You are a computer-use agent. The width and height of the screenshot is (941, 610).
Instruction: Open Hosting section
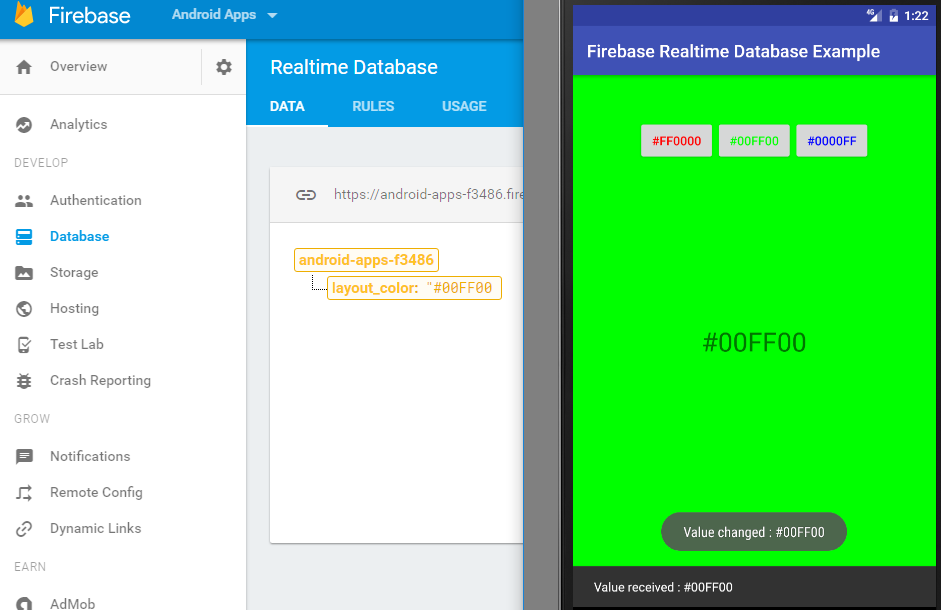(74, 308)
